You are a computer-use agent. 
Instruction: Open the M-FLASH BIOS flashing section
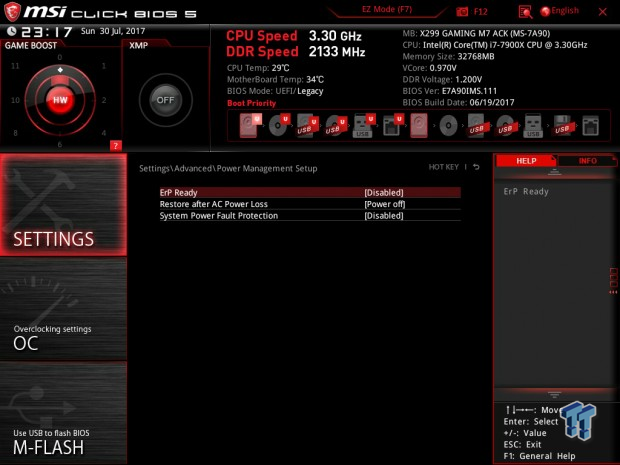[63, 413]
